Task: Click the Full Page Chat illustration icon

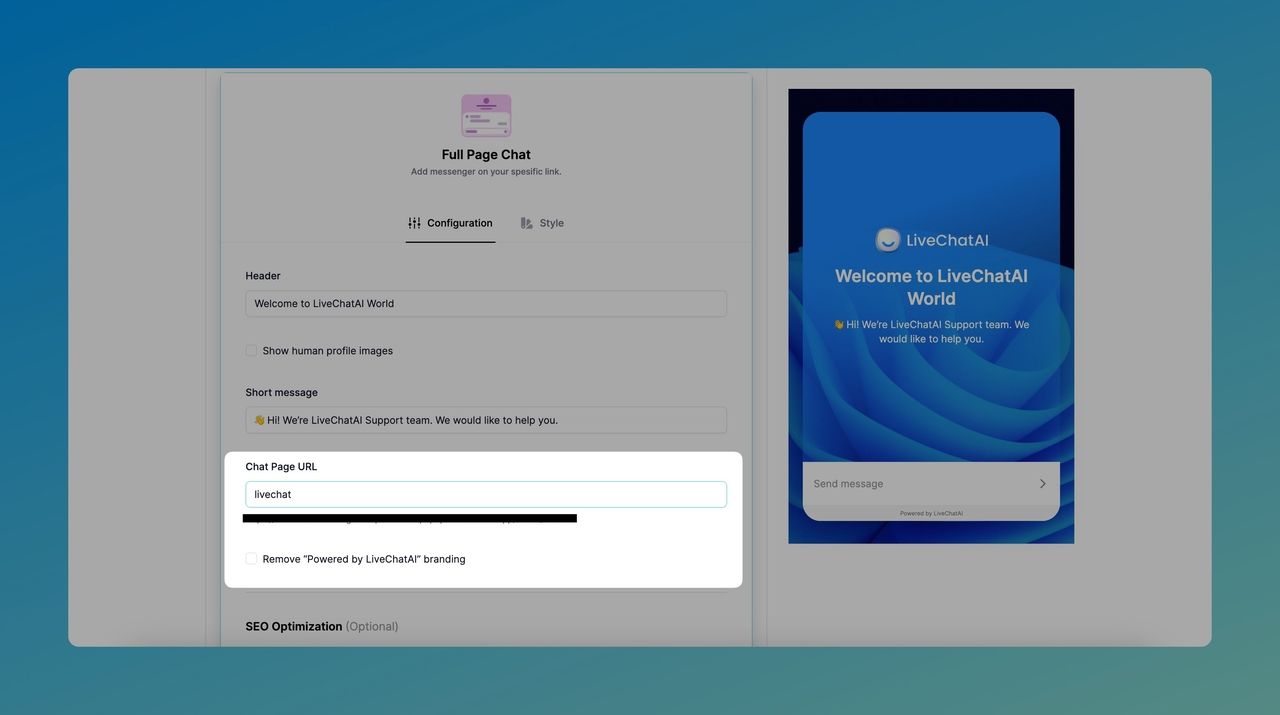Action: coord(486,116)
